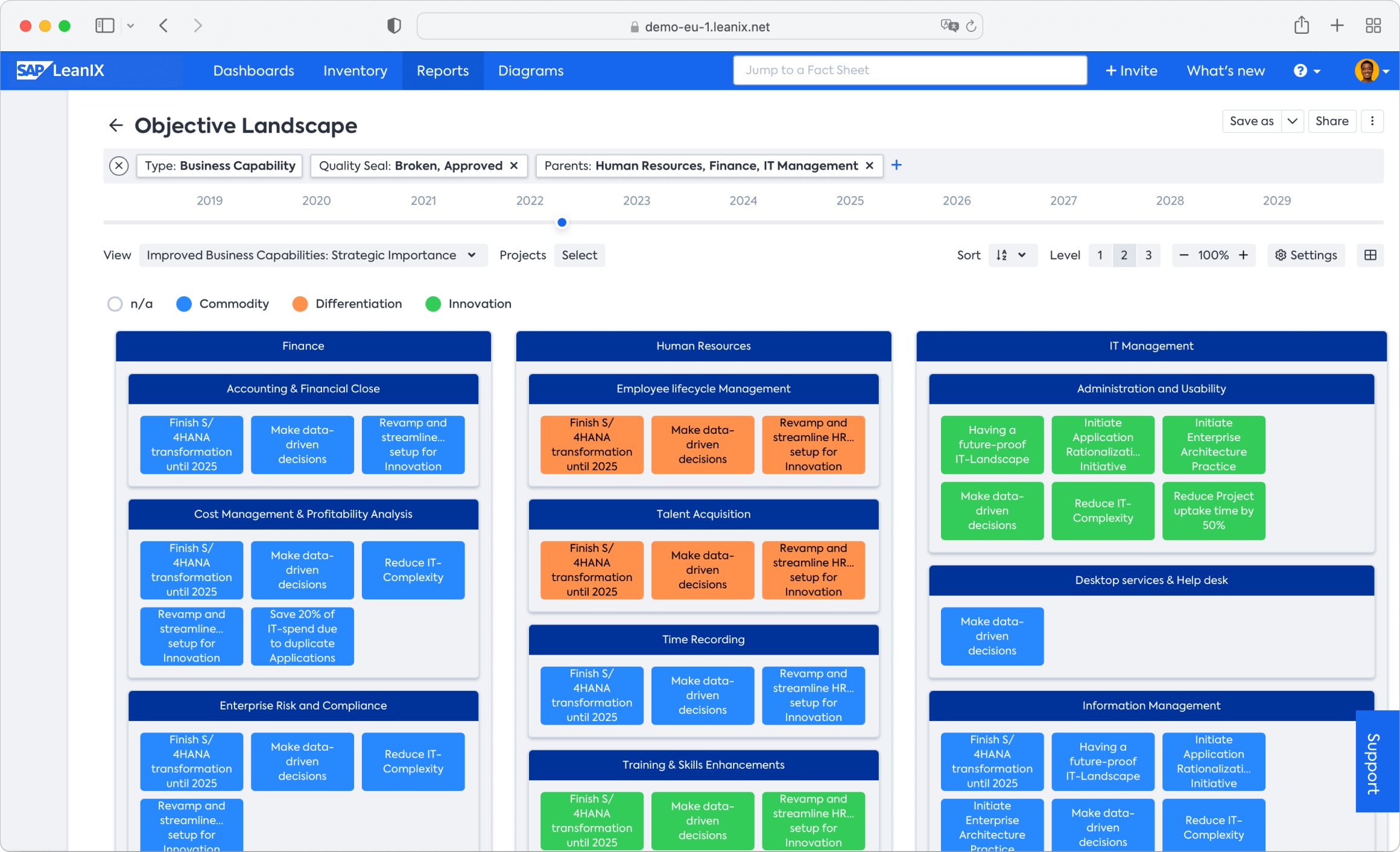The image size is (1400, 852).
Task: Open the sort order dropdown
Action: (1013, 255)
